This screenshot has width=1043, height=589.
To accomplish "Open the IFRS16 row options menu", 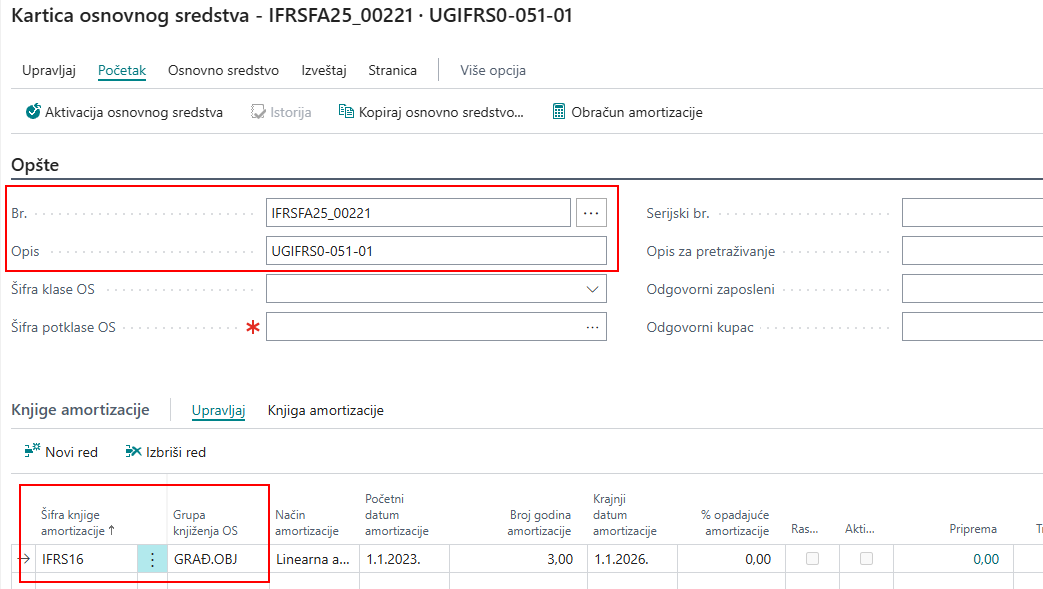I will point(152,559).
